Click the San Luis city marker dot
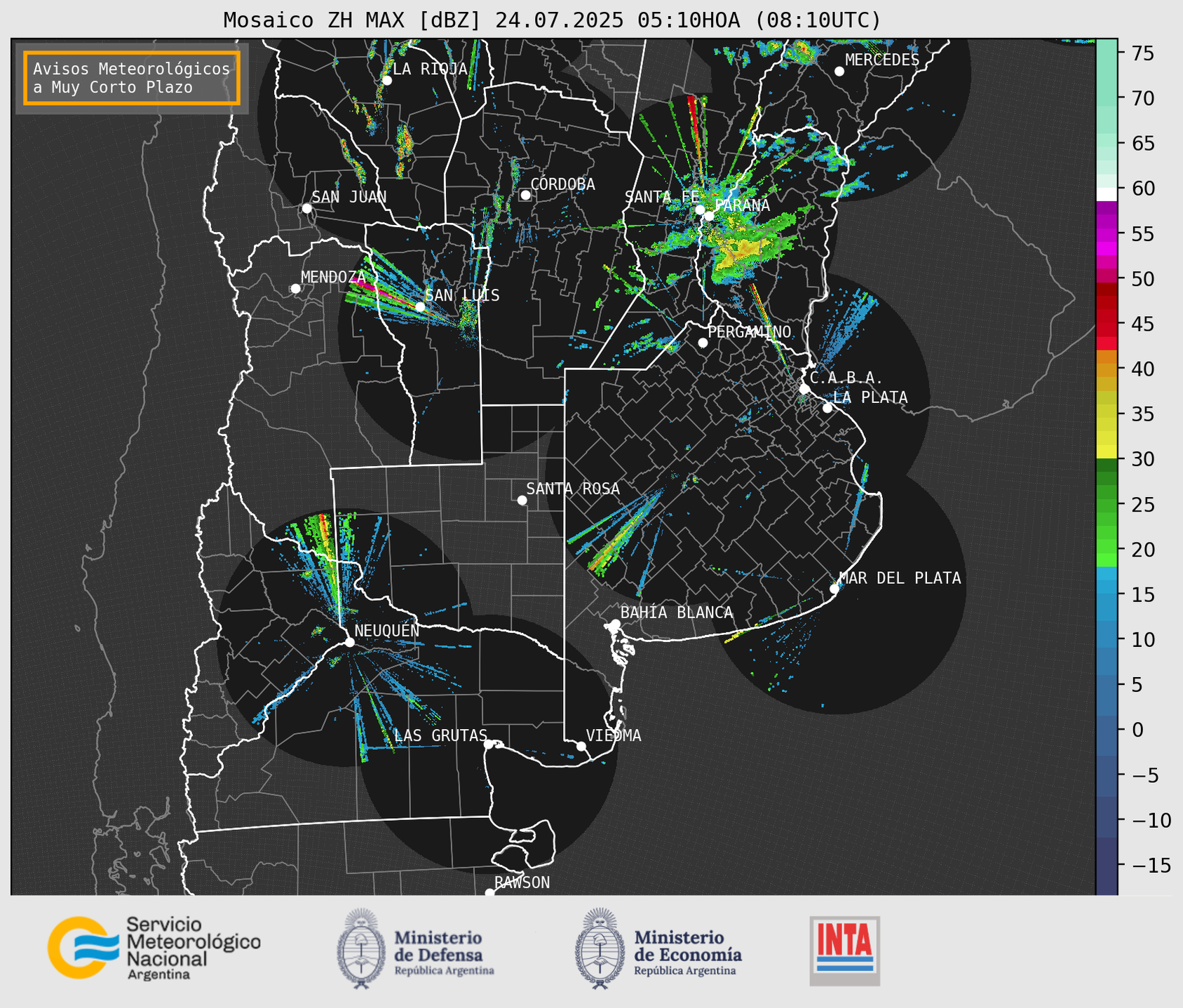This screenshot has width=1183, height=1008. (x=419, y=307)
